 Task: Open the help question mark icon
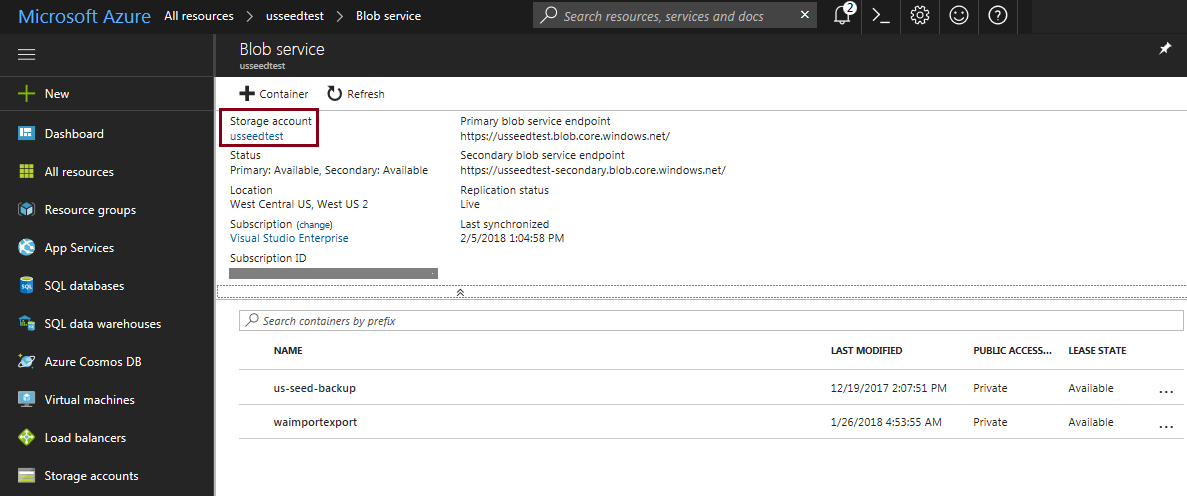997,16
